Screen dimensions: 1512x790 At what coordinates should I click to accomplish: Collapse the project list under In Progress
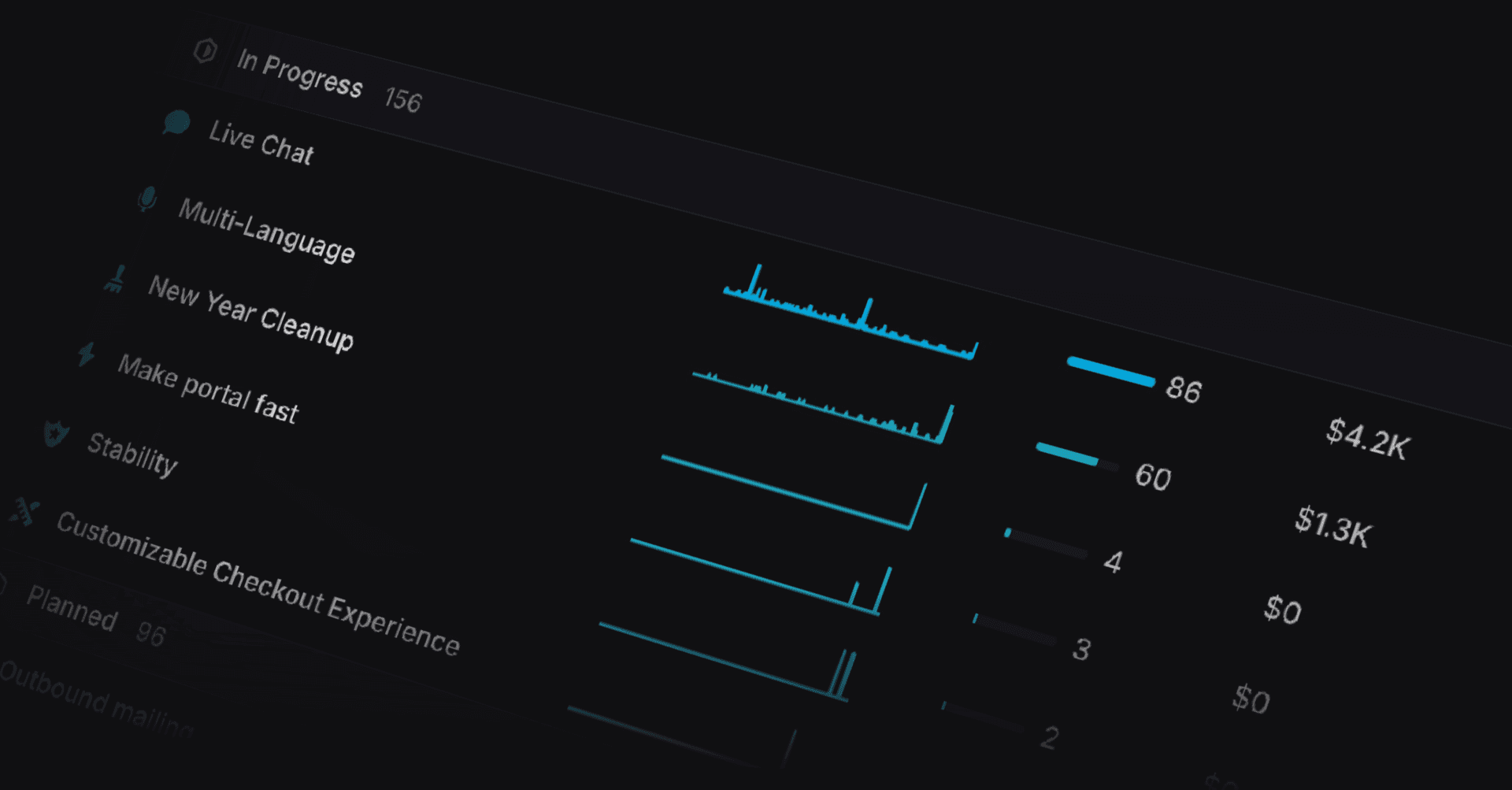pyautogui.click(x=302, y=75)
